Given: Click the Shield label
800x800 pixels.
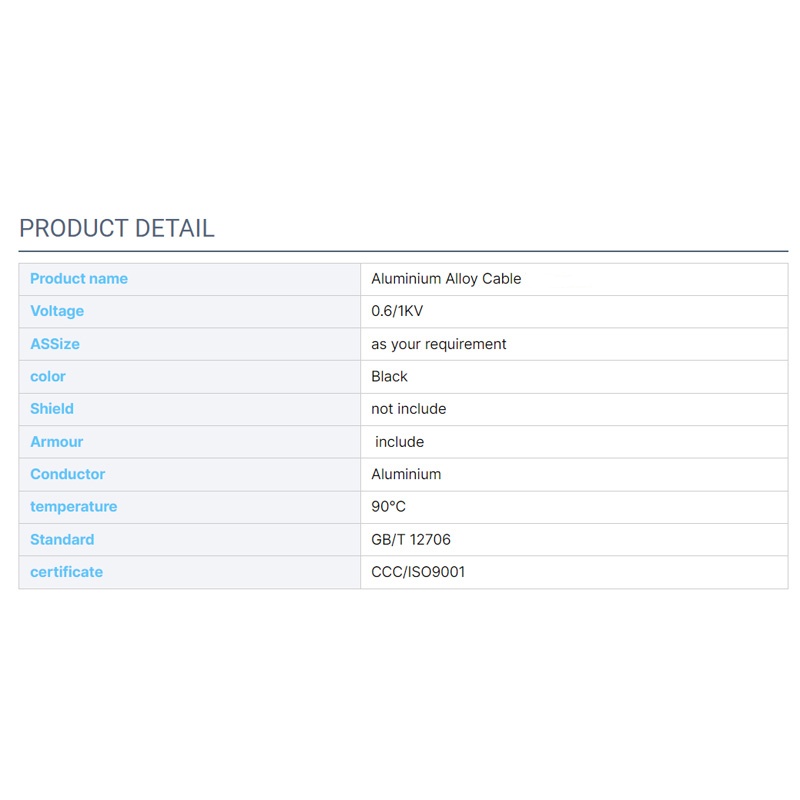Looking at the screenshot, I should click(52, 409).
